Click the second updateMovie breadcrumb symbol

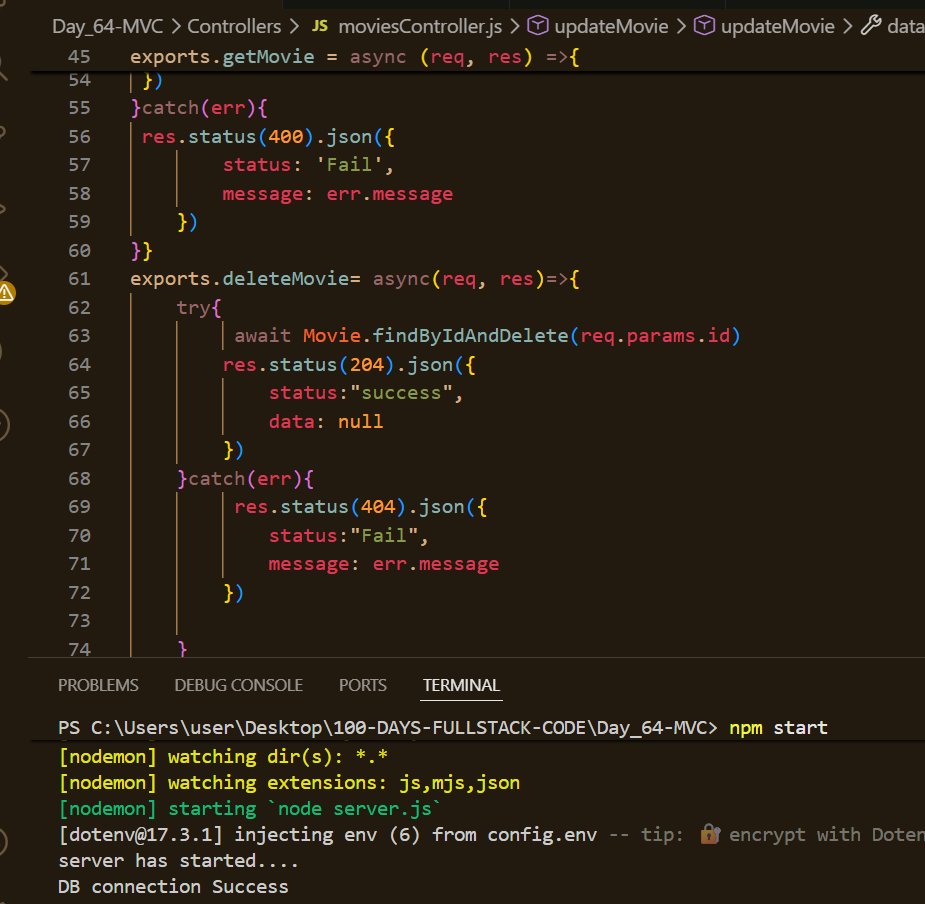pyautogui.click(x=778, y=27)
